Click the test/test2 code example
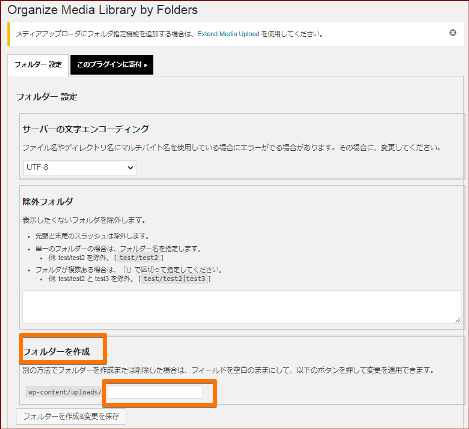This screenshot has height=429, width=469. point(139,258)
